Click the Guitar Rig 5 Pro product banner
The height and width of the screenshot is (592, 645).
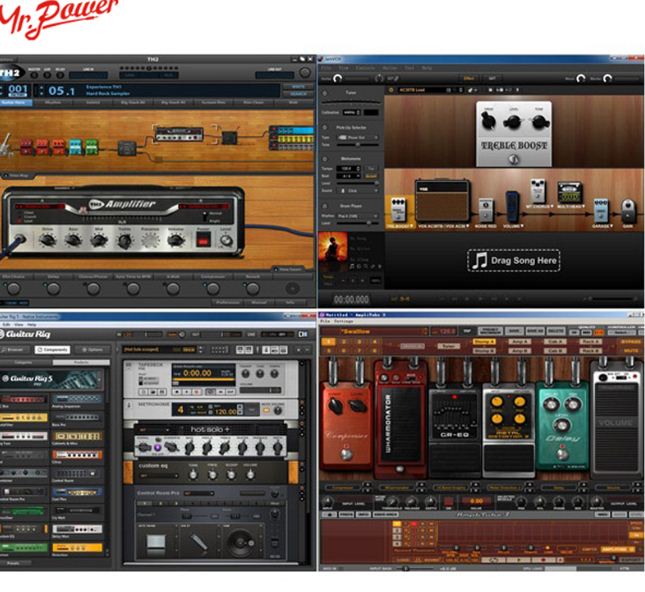[51, 379]
